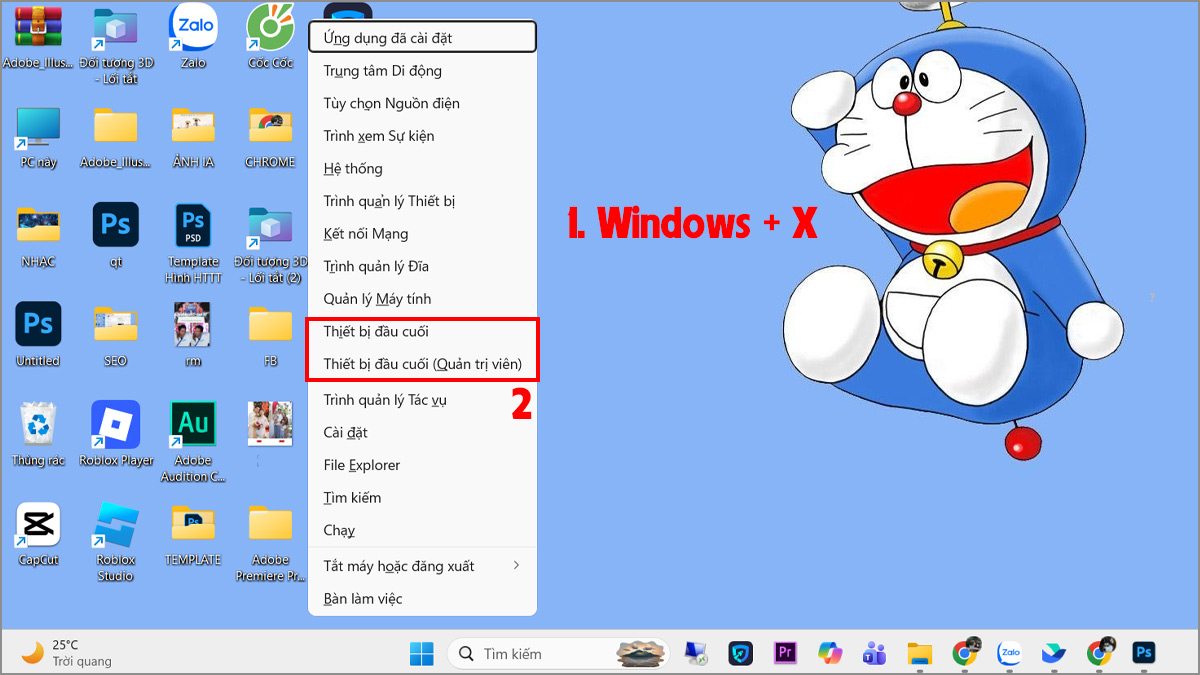Image resolution: width=1200 pixels, height=675 pixels.
Task: Open Thiết bị đầu cuối (Quản trị viên)
Action: [x=422, y=364]
